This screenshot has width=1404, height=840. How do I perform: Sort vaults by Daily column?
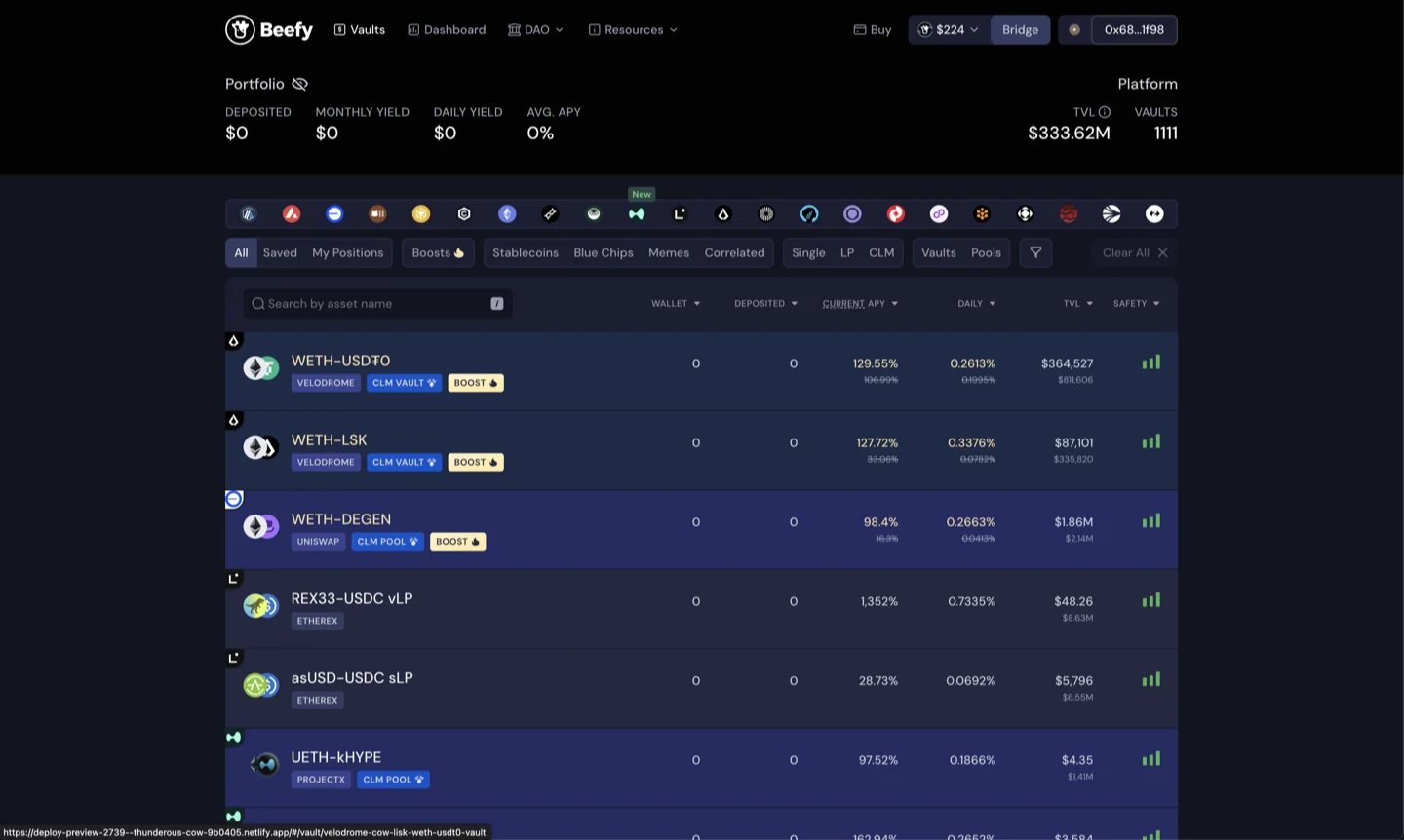(976, 304)
